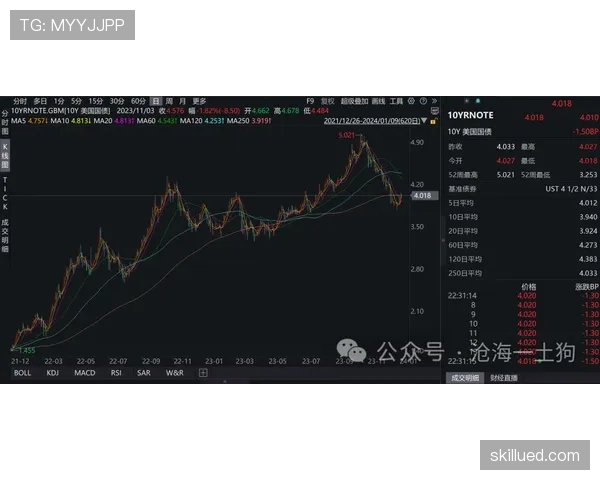The height and width of the screenshot is (480, 600).
Task: Click the 22:31:14 trade row
Action: pos(523,296)
